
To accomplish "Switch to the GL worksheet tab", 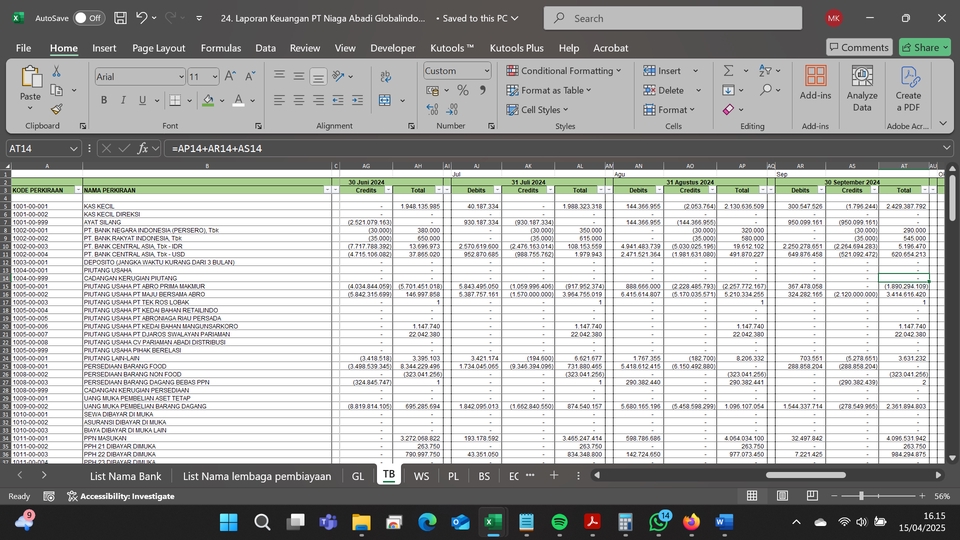I will tap(358, 476).
